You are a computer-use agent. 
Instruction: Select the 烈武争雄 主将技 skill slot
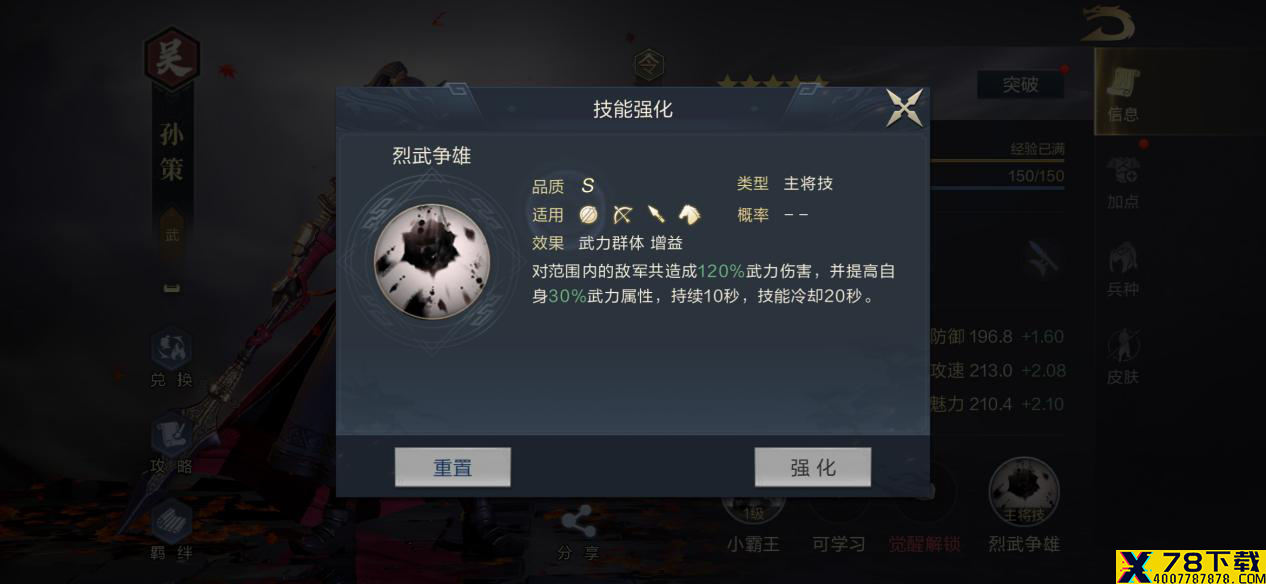[x=1024, y=505]
